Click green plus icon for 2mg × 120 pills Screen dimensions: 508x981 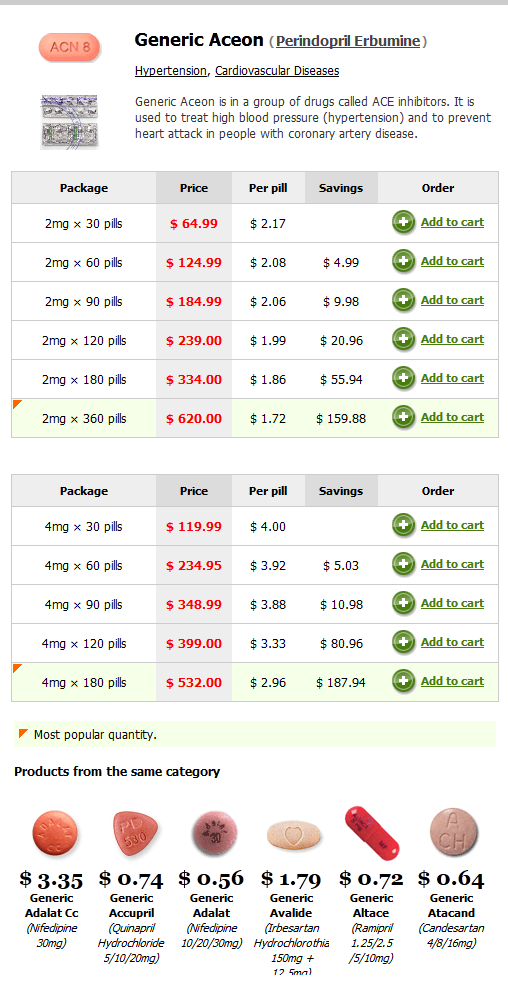click(404, 339)
